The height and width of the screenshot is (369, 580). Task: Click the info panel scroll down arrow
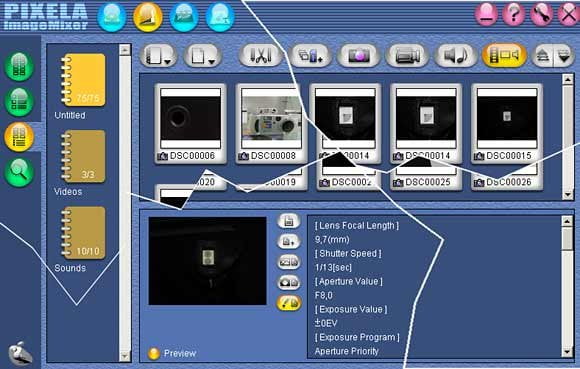pyautogui.click(x=567, y=352)
